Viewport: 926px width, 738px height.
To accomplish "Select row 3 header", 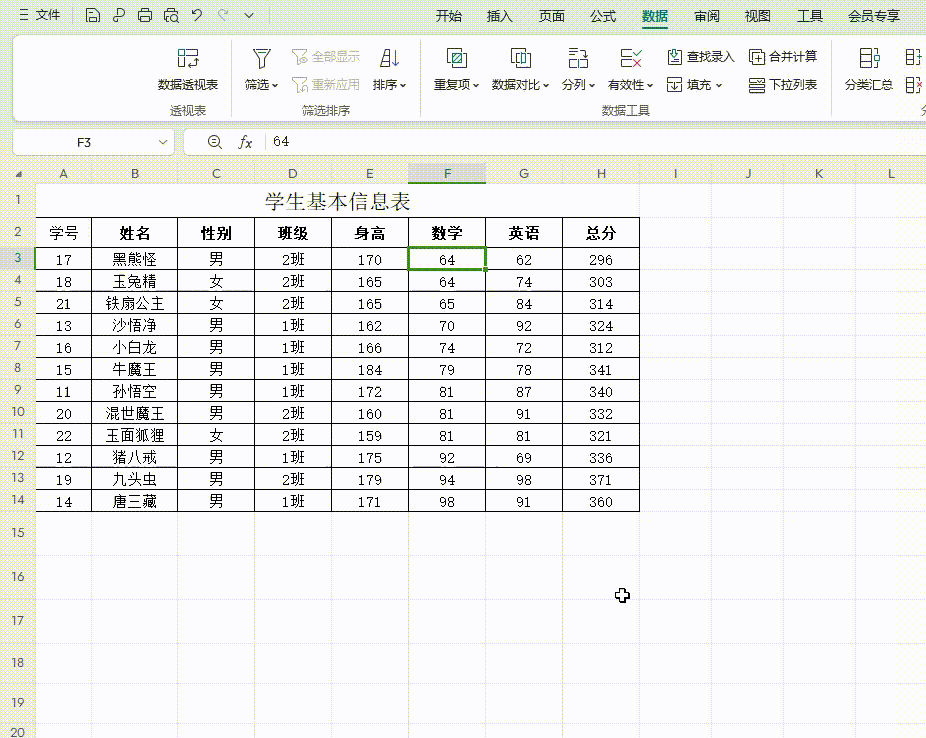I will pyautogui.click(x=18, y=258).
